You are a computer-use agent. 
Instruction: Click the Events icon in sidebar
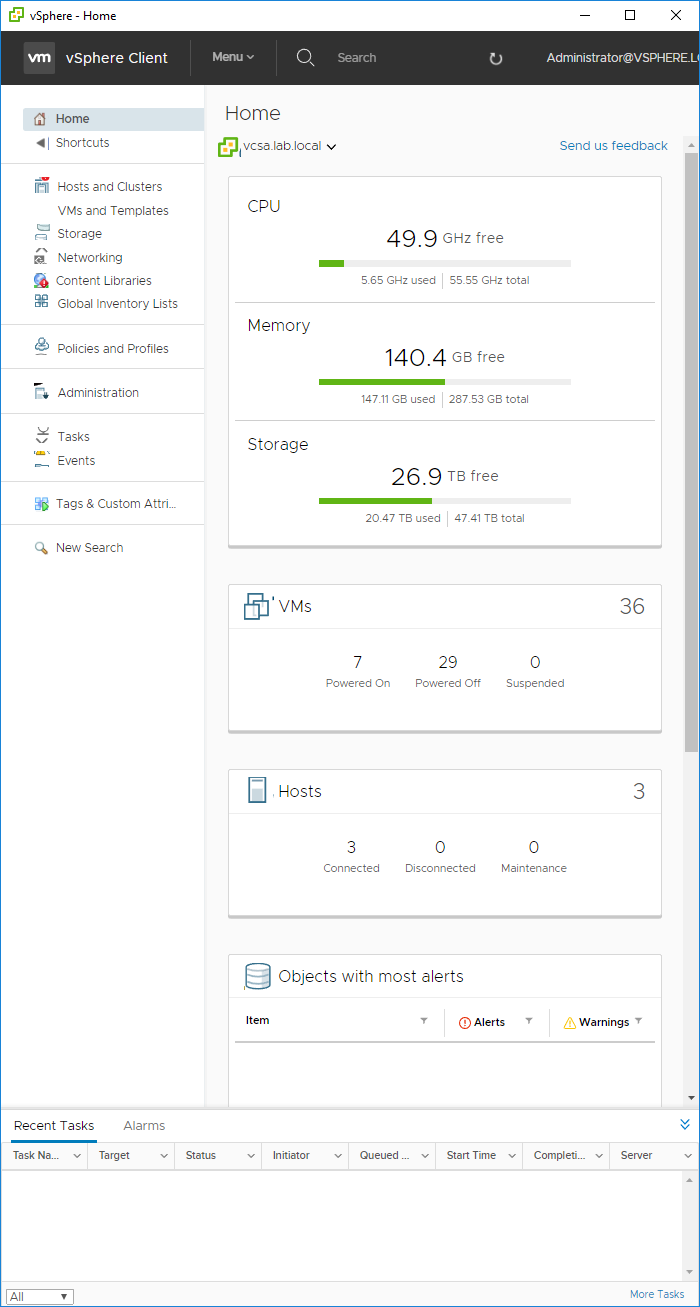pos(41,459)
